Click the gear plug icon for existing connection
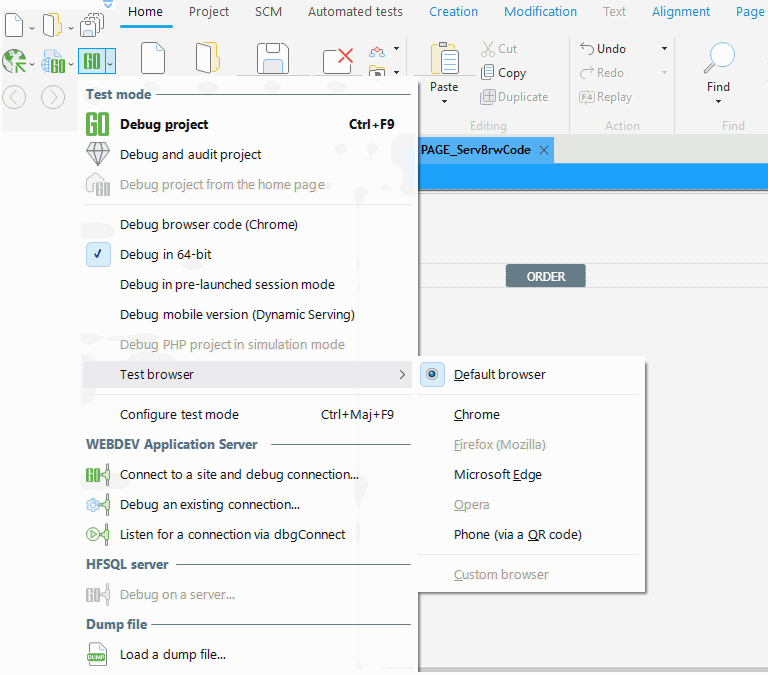The image size is (768, 675). pyautogui.click(x=98, y=505)
